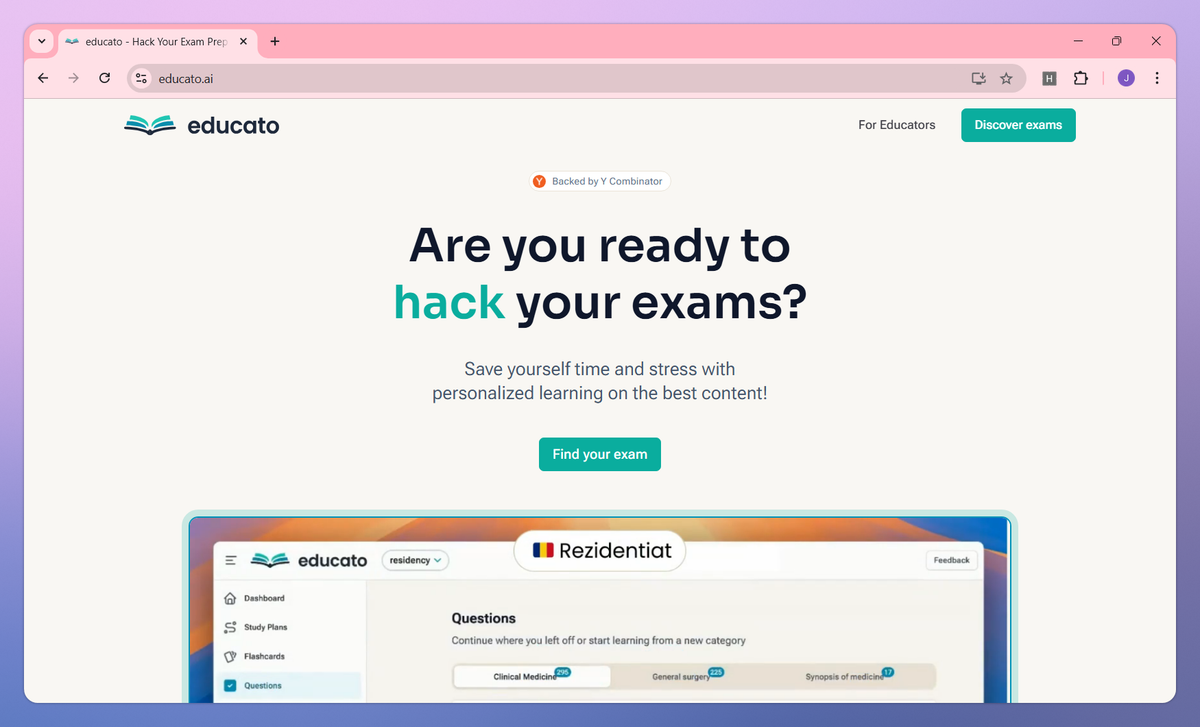Click the Discover exams button

(1018, 125)
